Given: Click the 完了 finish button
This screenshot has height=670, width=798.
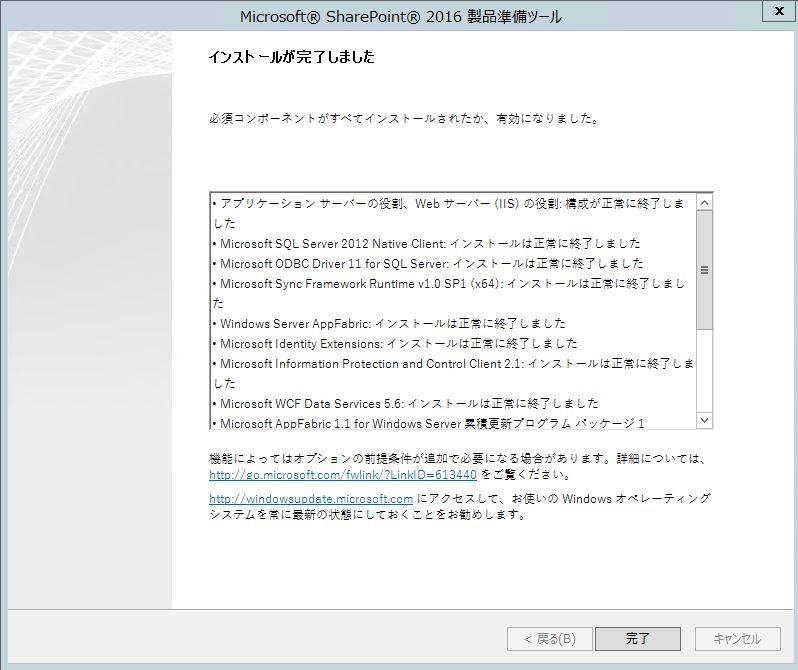Looking at the screenshot, I should click(638, 638).
